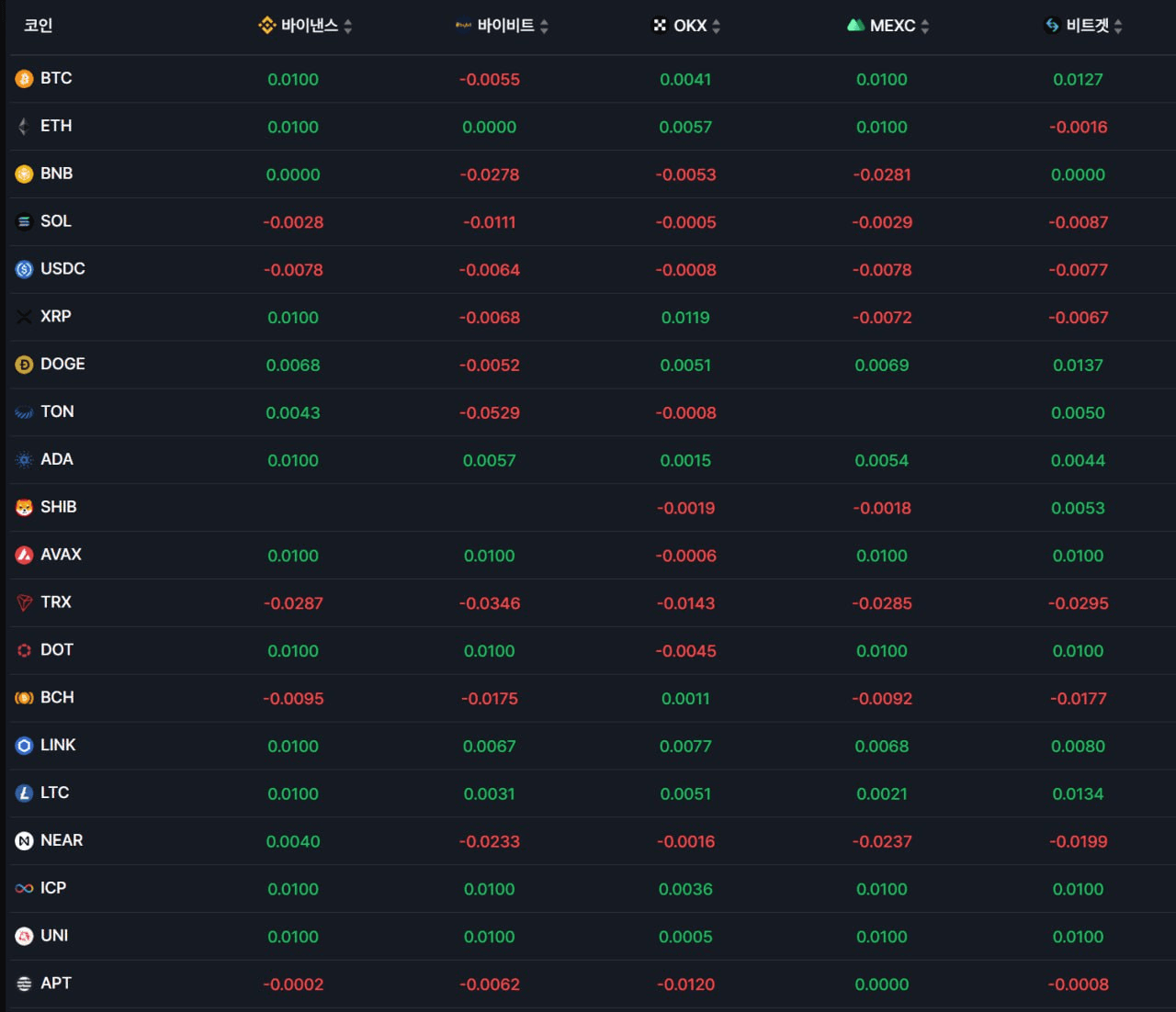Sort by OKX column arrows
This screenshot has height=1012, width=1176.
pyautogui.click(x=717, y=27)
